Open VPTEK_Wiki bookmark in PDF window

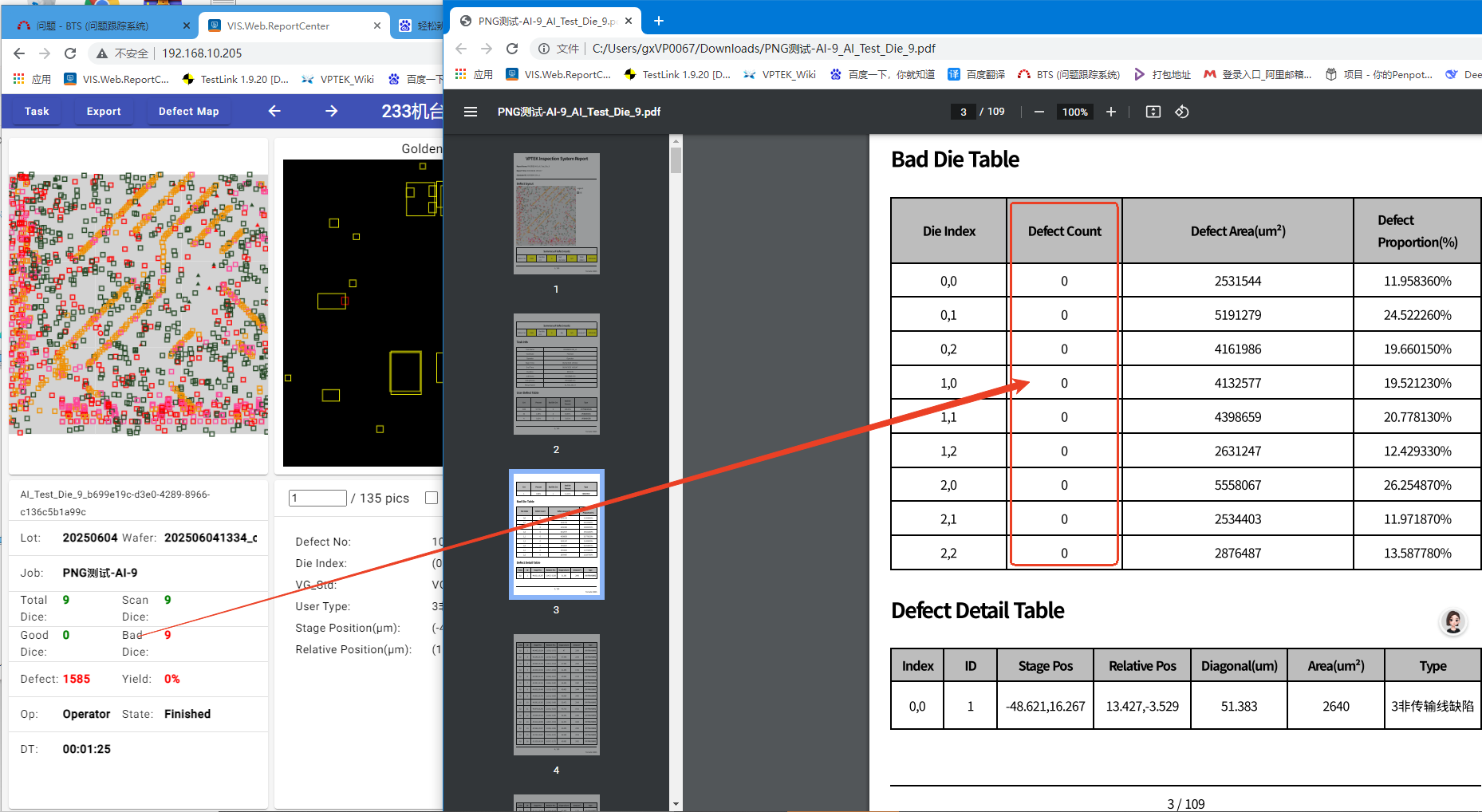point(779,74)
